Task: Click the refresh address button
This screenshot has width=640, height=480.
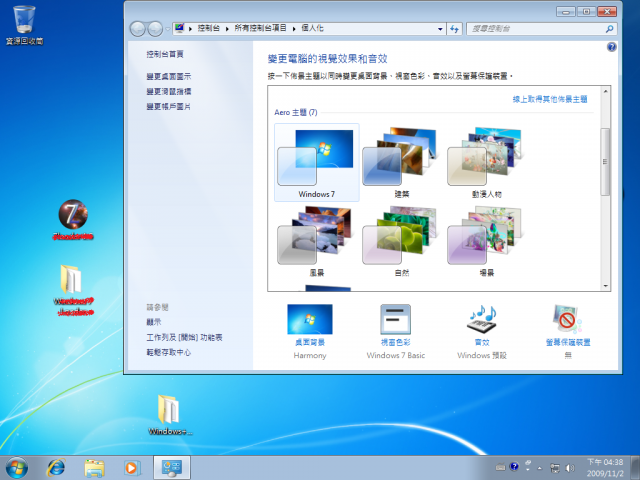Action: point(454,29)
